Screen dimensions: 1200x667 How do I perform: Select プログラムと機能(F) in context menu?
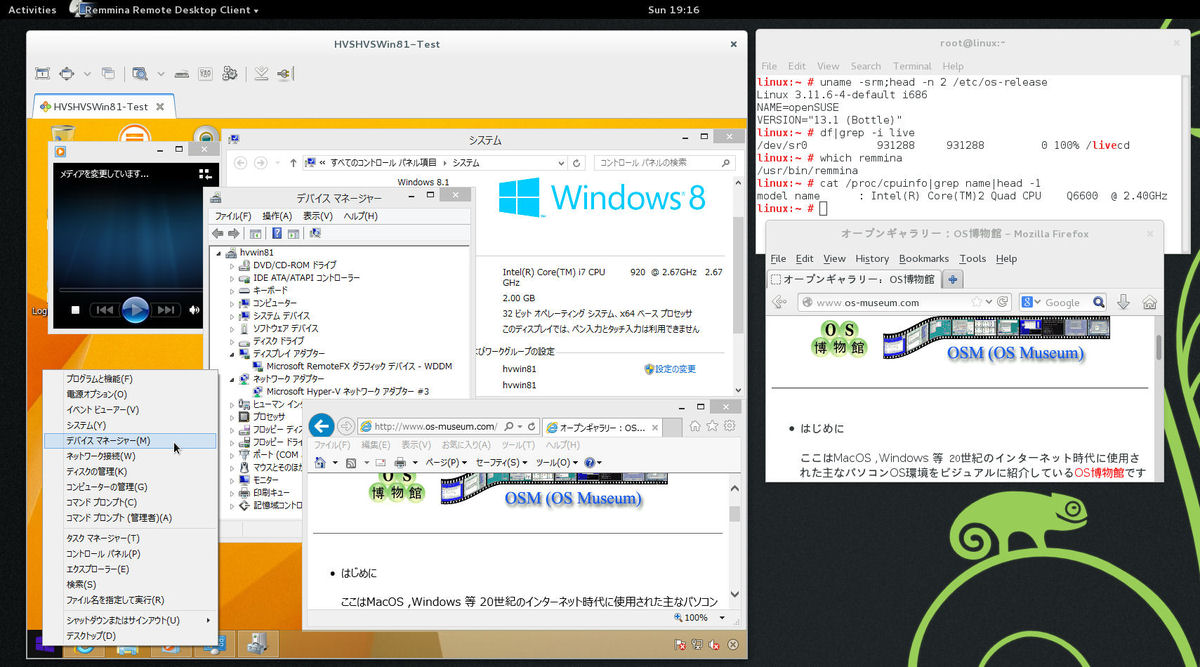tap(99, 379)
